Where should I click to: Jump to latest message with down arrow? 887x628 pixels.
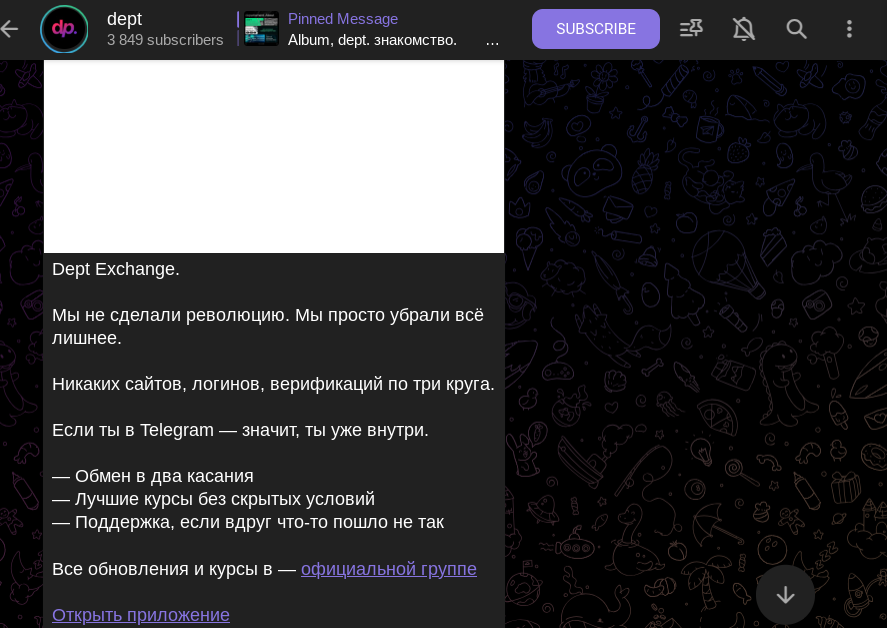[785, 595]
